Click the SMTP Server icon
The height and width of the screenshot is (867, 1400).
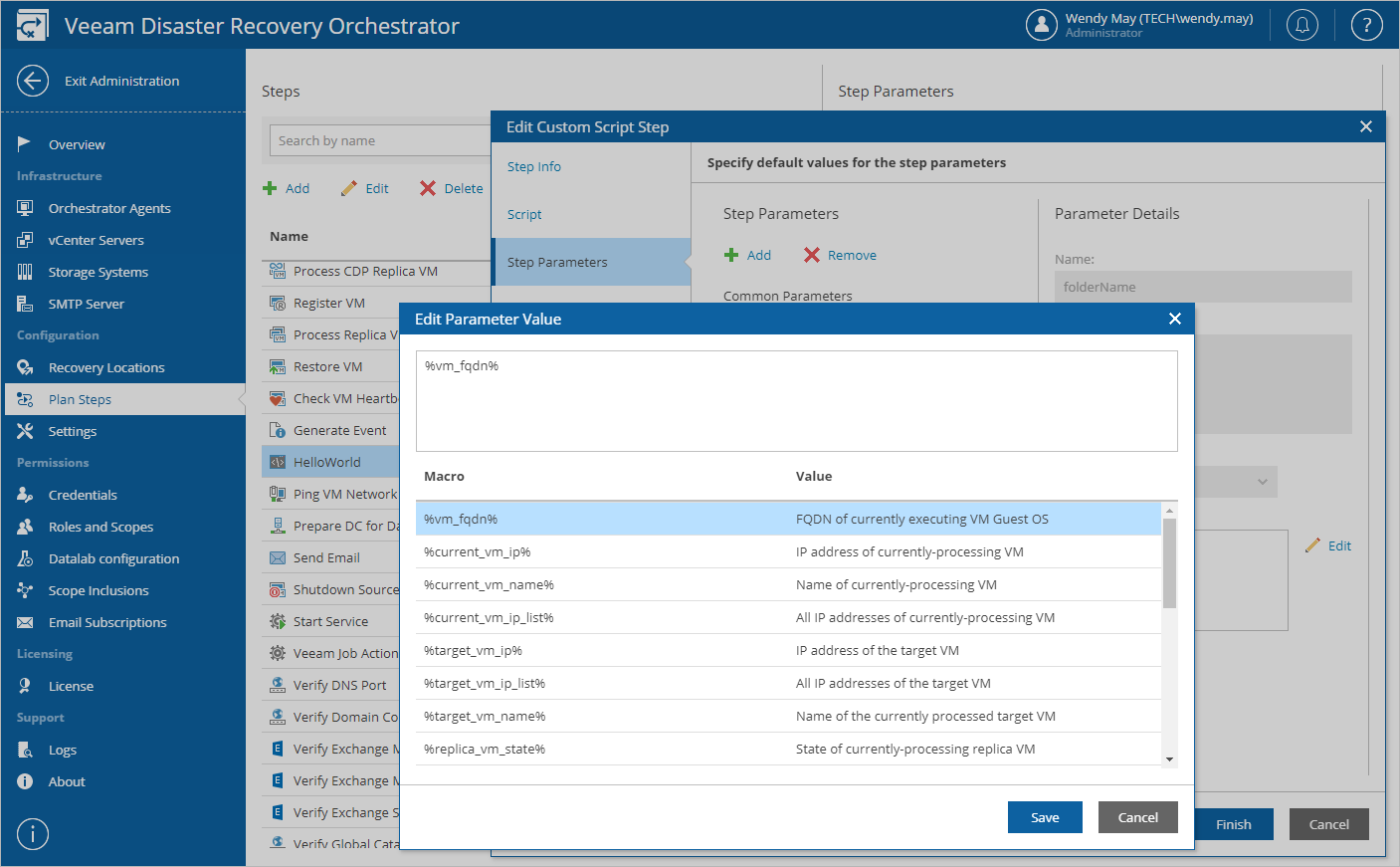pos(25,304)
